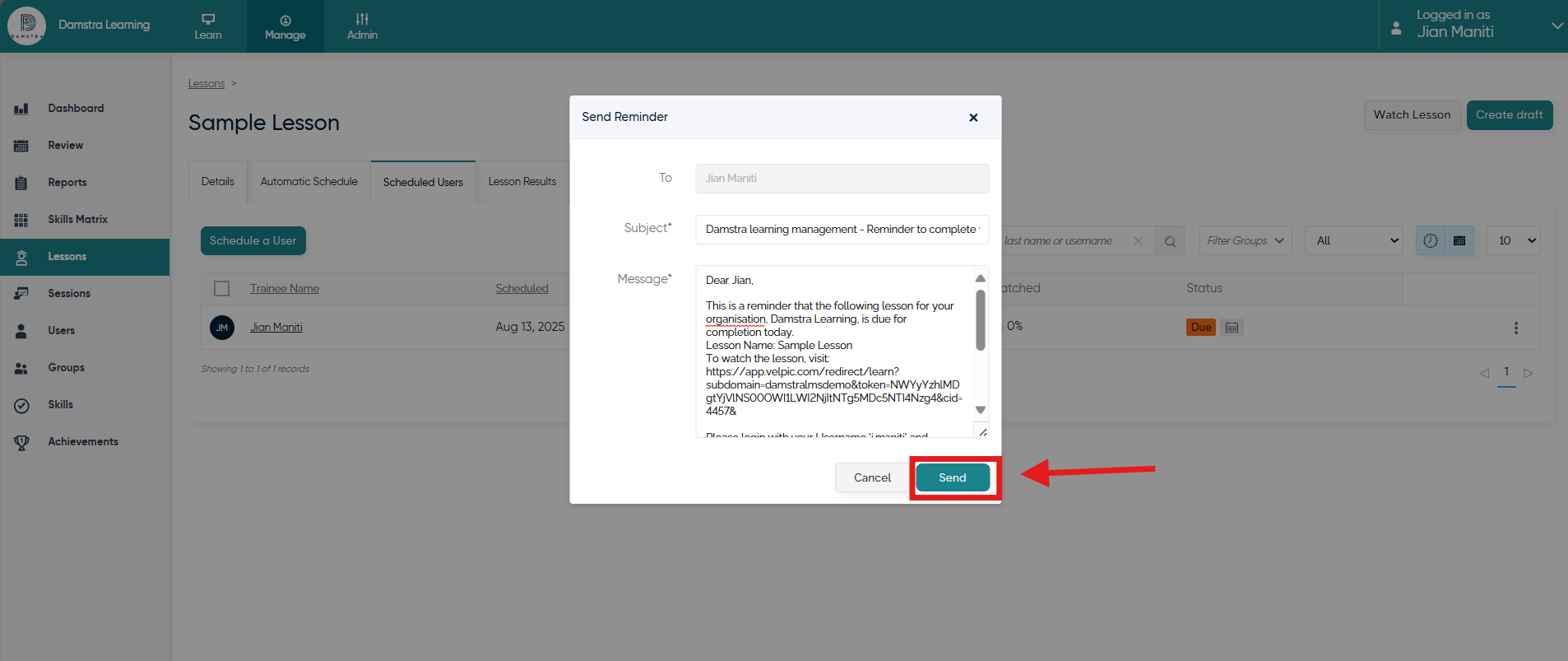
Task: Open the Admin section in top navigation
Action: click(x=362, y=26)
